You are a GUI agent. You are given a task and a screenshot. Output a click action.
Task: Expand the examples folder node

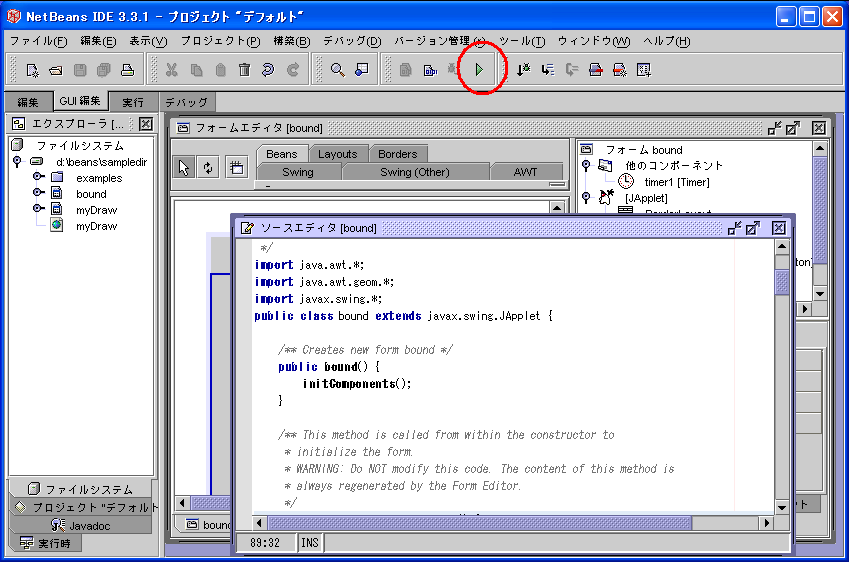click(38, 177)
